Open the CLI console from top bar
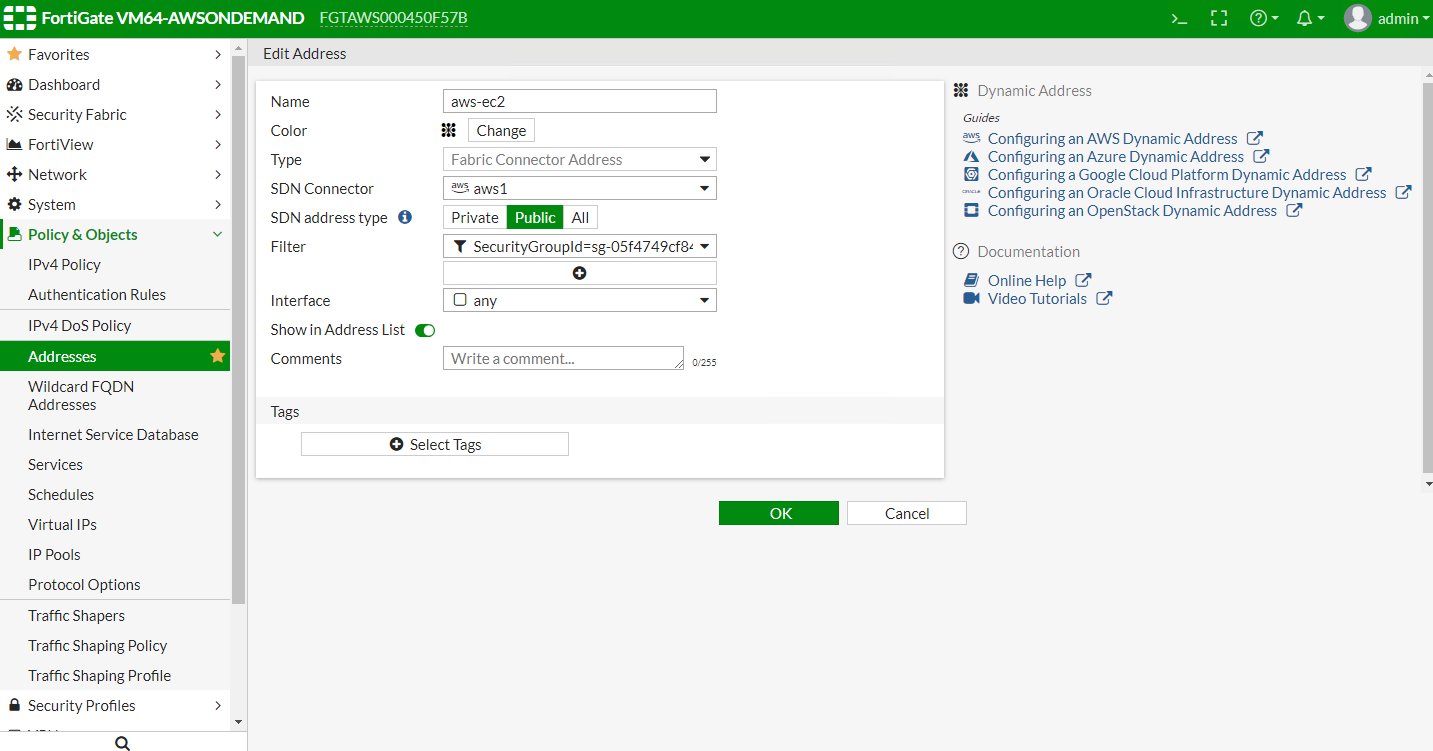Image resolution: width=1433 pixels, height=751 pixels. (x=1178, y=18)
